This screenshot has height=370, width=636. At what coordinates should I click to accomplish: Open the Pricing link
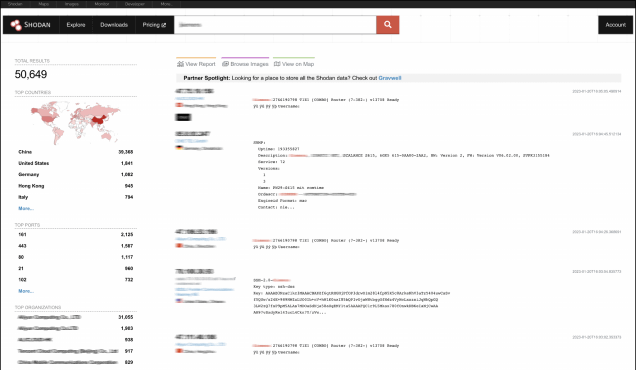click(x=155, y=25)
